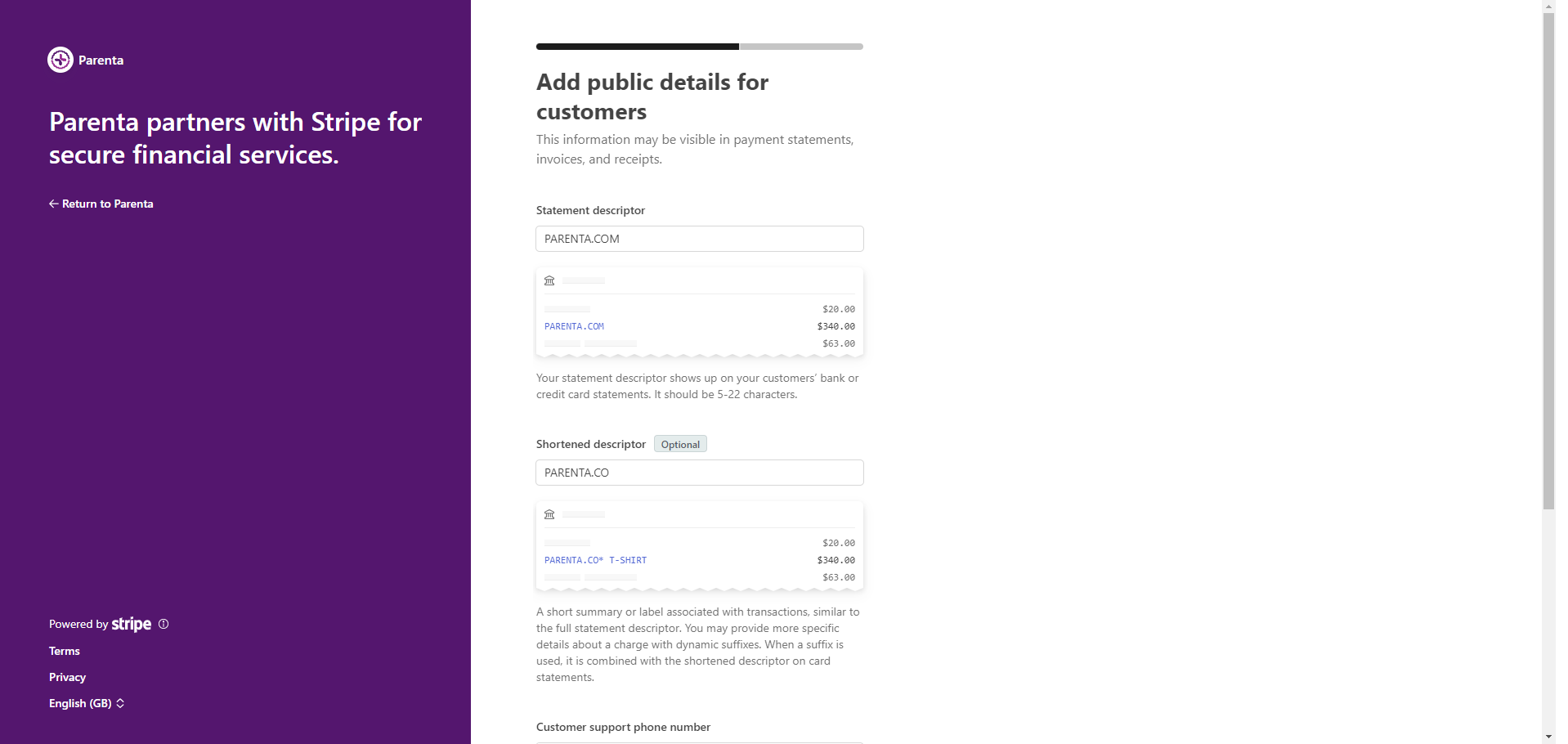Click the onboarding progress bar
The image size is (1568, 744).
coord(700,47)
